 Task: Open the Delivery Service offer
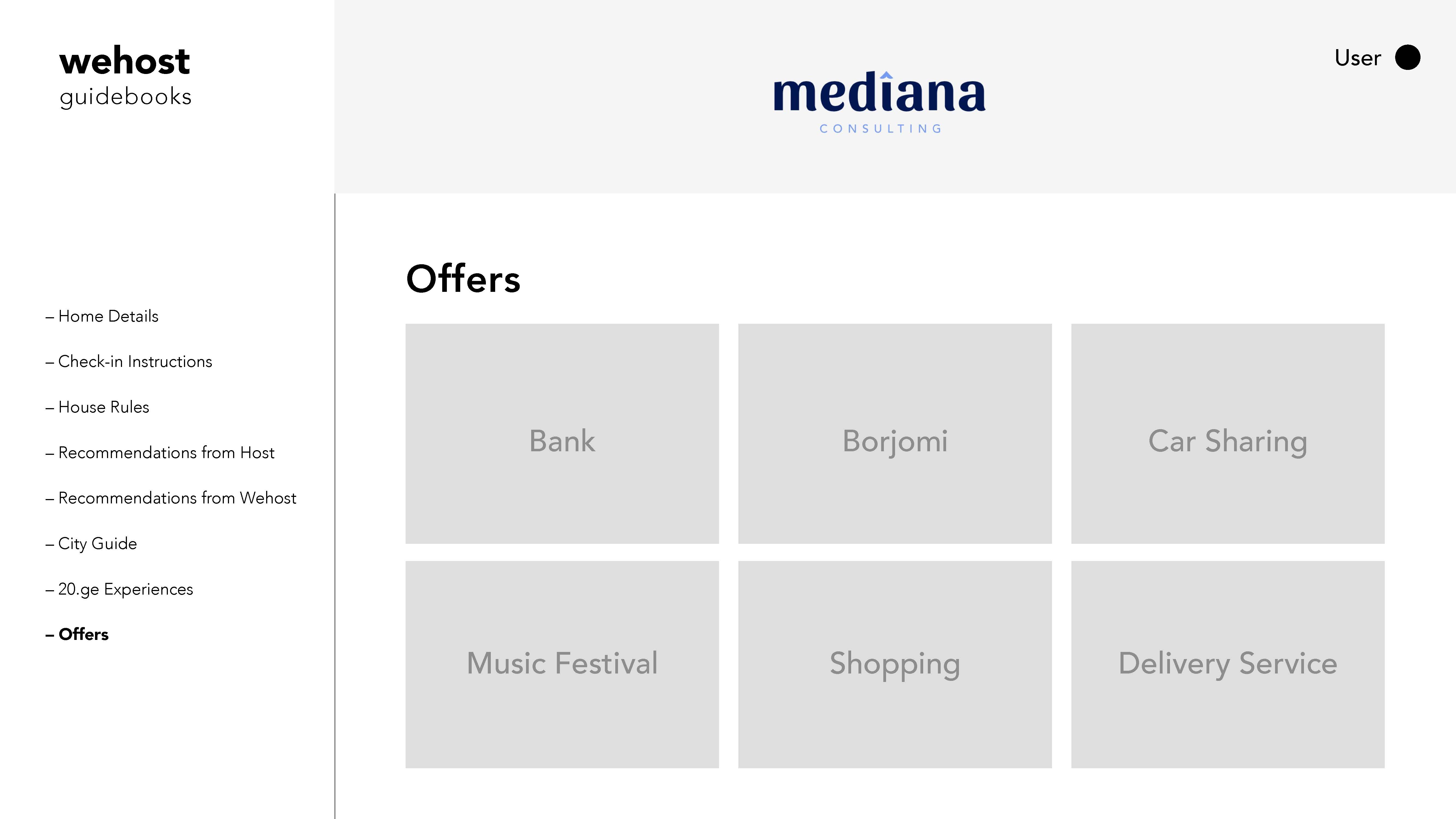tap(1228, 664)
